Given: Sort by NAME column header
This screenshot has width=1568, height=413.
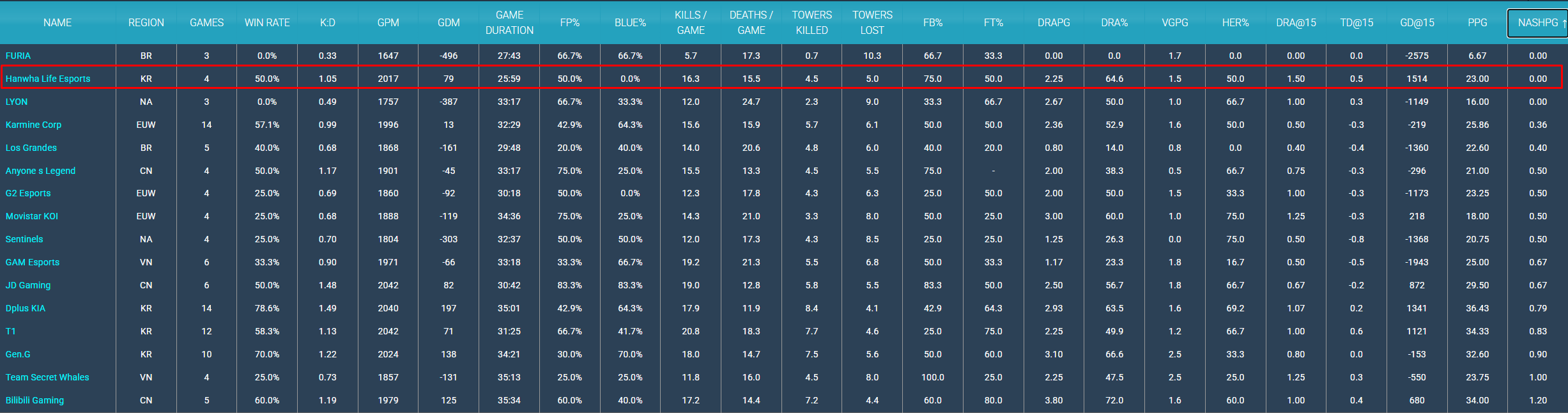Looking at the screenshot, I should (58, 23).
